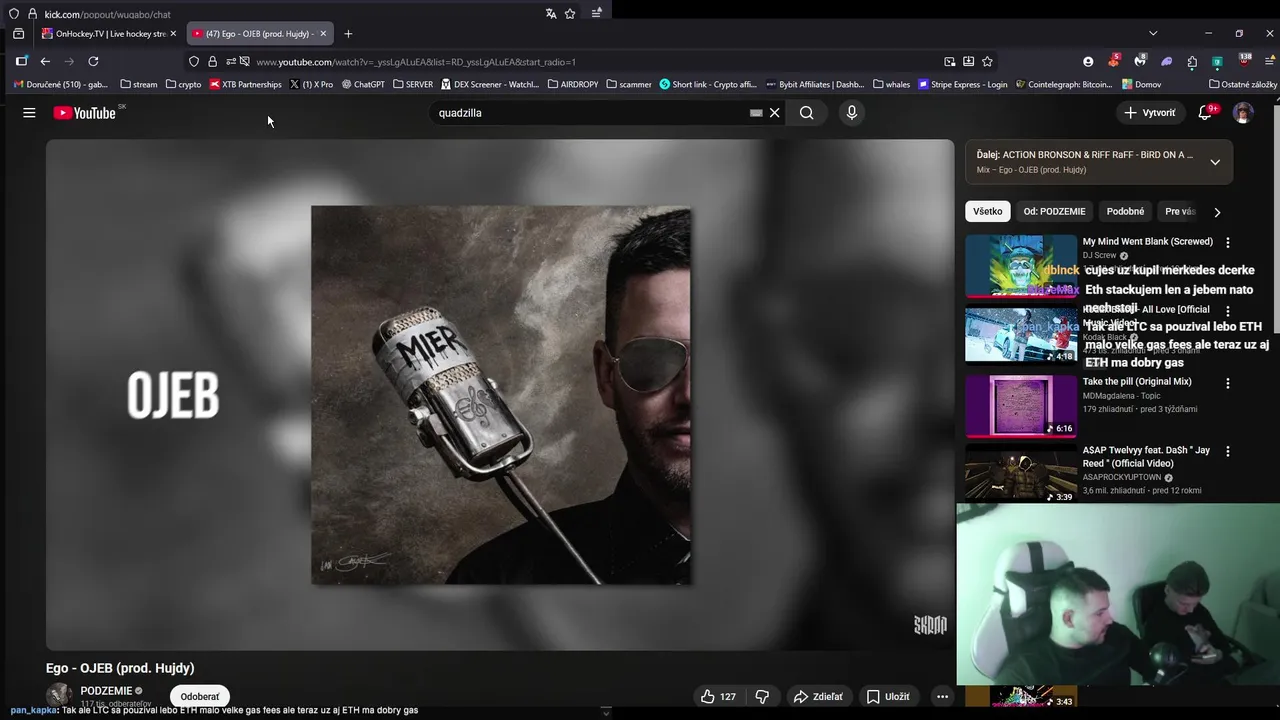Like the video with 127 likes
Viewport: 1280px width, 720px height.
718,696
